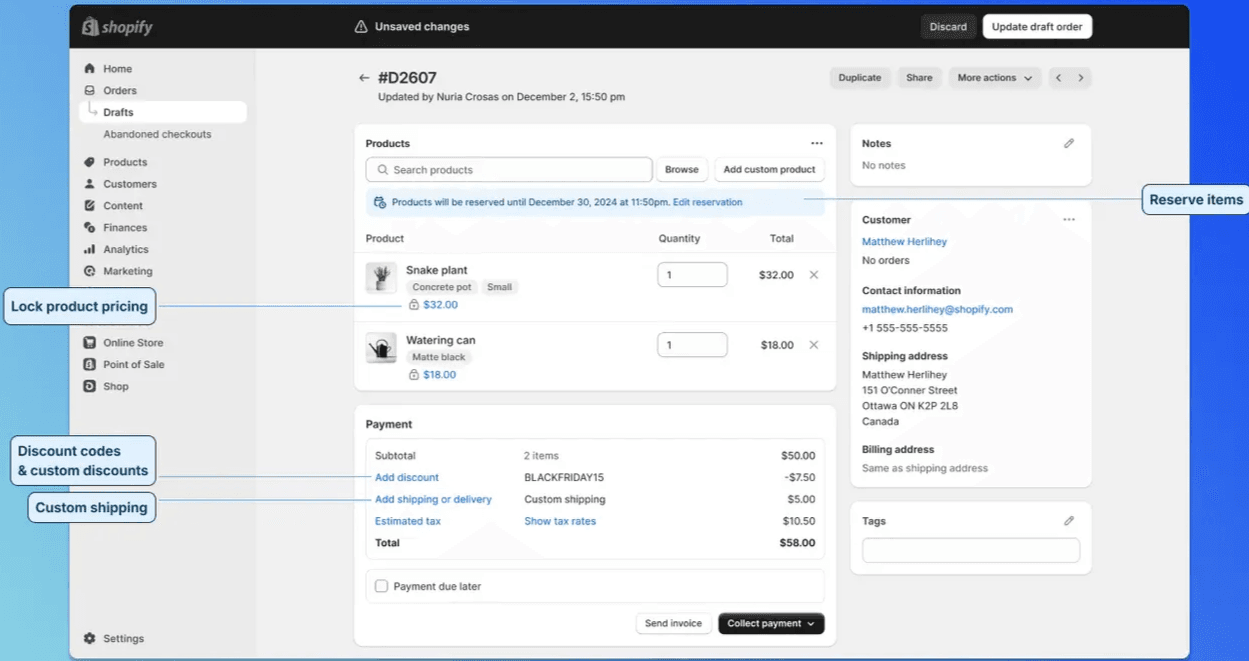1249x661 pixels.
Task: Click the Settings gear icon
Action: 90,639
